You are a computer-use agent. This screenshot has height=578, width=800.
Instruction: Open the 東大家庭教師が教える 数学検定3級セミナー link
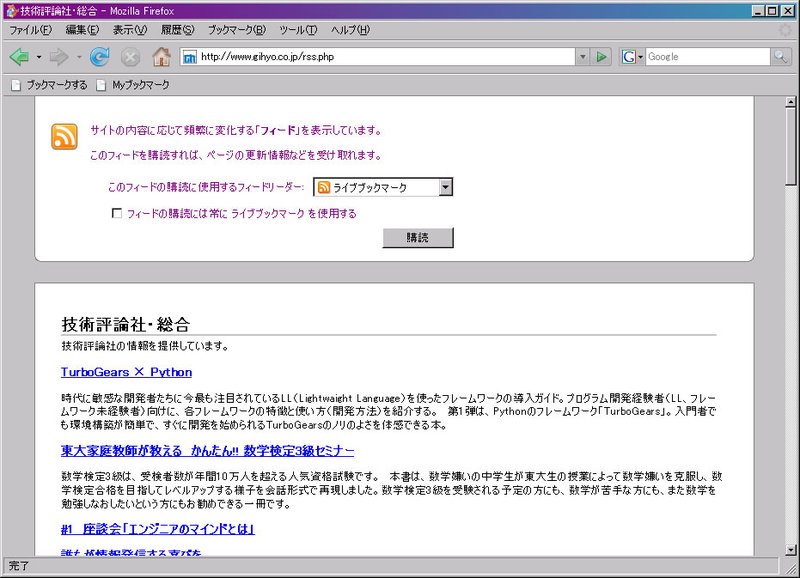[207, 451]
